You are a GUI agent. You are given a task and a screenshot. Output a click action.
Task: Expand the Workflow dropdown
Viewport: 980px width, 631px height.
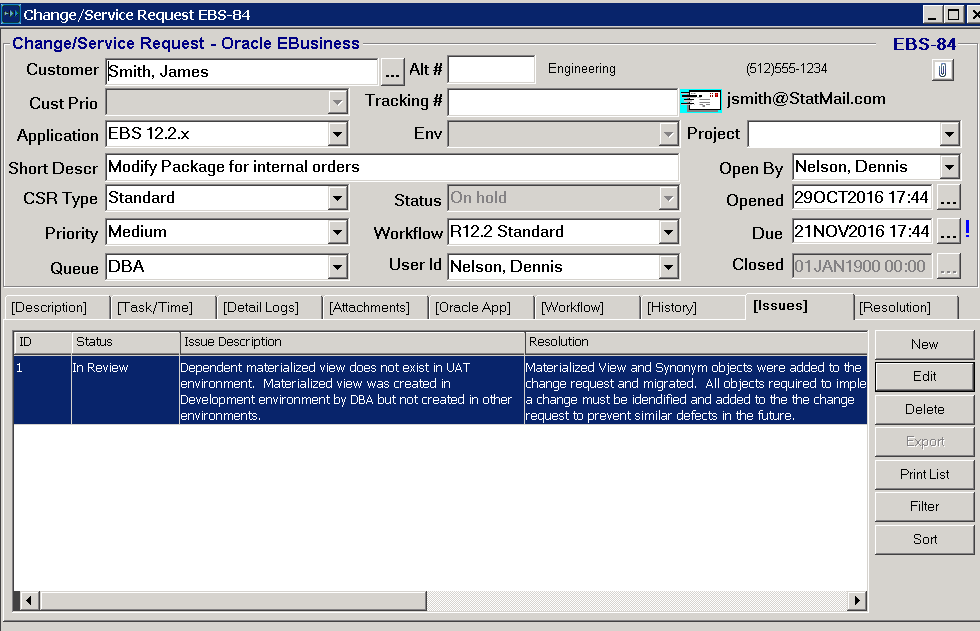pyautogui.click(x=668, y=232)
